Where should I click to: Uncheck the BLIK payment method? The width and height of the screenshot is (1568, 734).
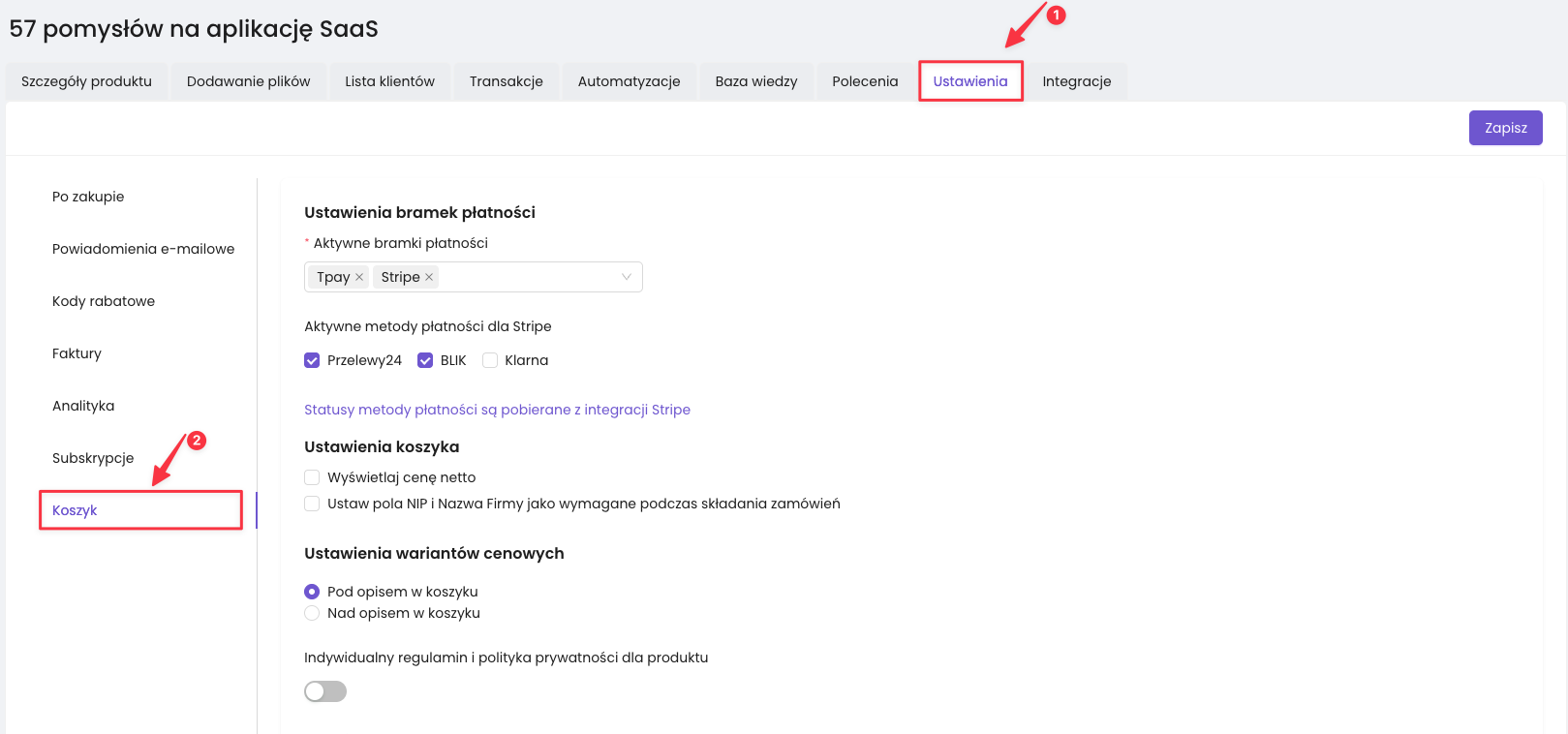point(425,360)
